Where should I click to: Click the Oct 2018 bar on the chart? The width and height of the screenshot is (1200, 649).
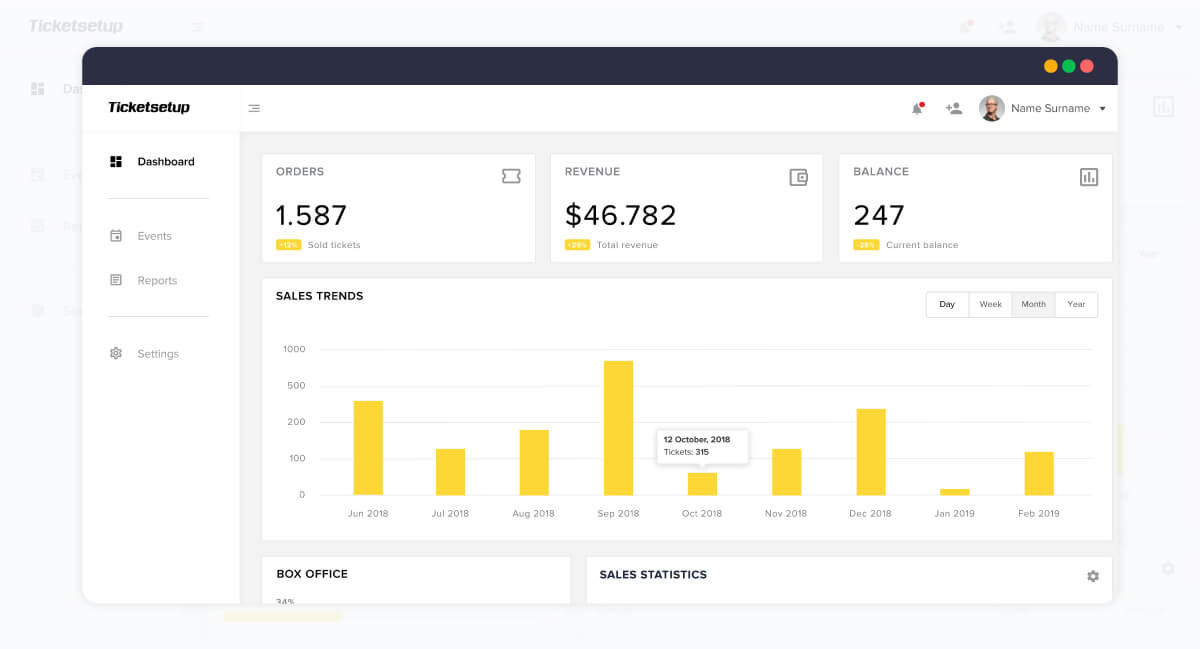tap(701, 485)
